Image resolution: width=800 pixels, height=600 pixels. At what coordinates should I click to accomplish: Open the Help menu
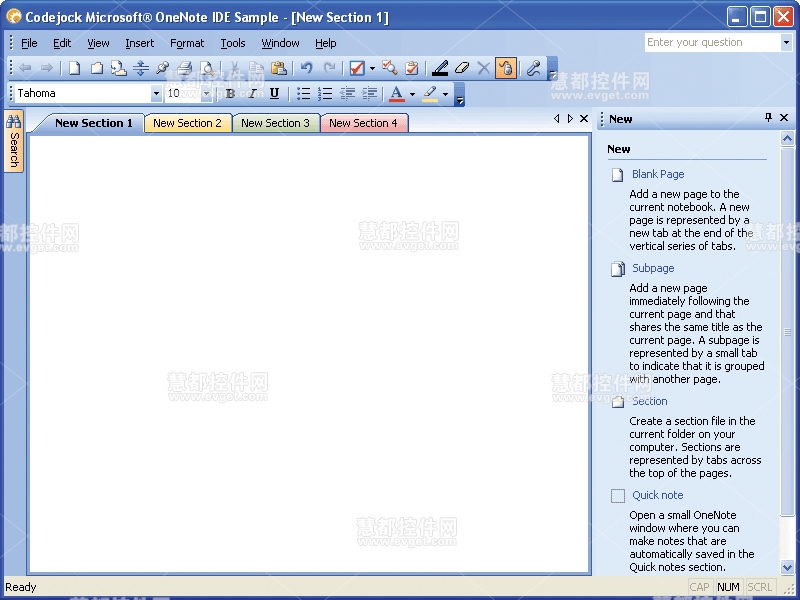pyautogui.click(x=326, y=43)
